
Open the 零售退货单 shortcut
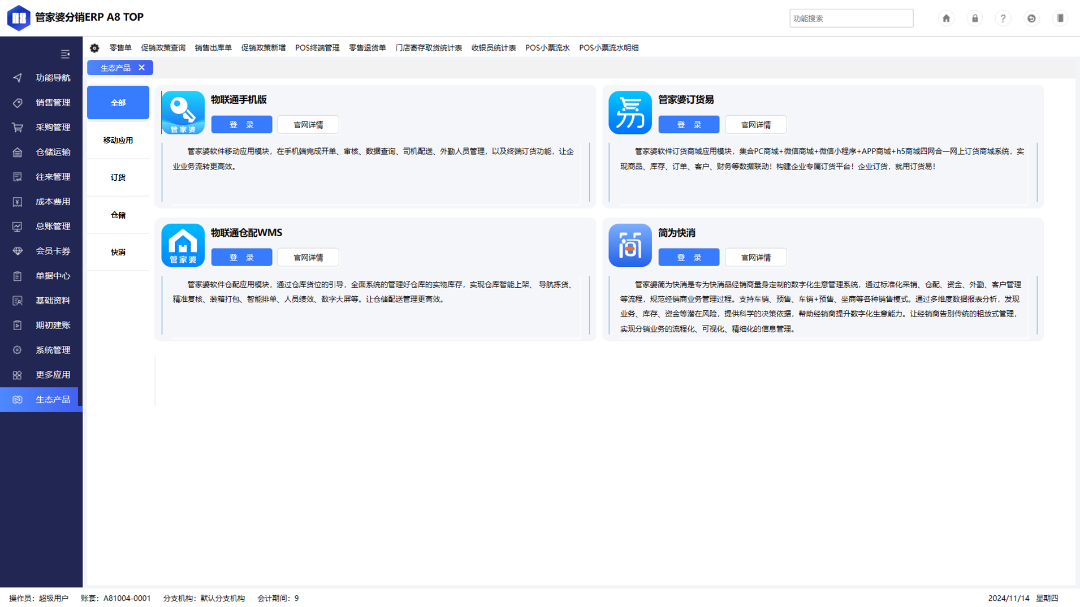click(x=368, y=48)
